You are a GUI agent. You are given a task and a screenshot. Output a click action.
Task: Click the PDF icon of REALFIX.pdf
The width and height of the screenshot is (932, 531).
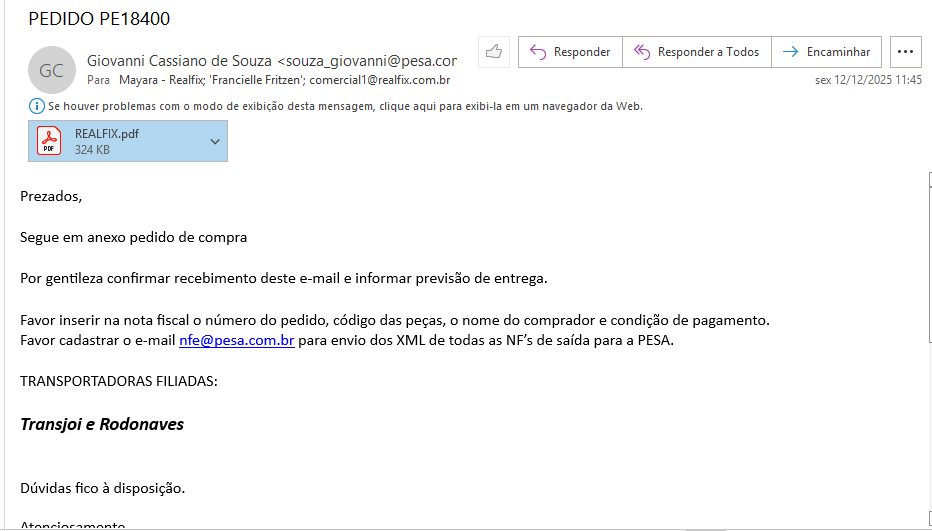(49, 141)
